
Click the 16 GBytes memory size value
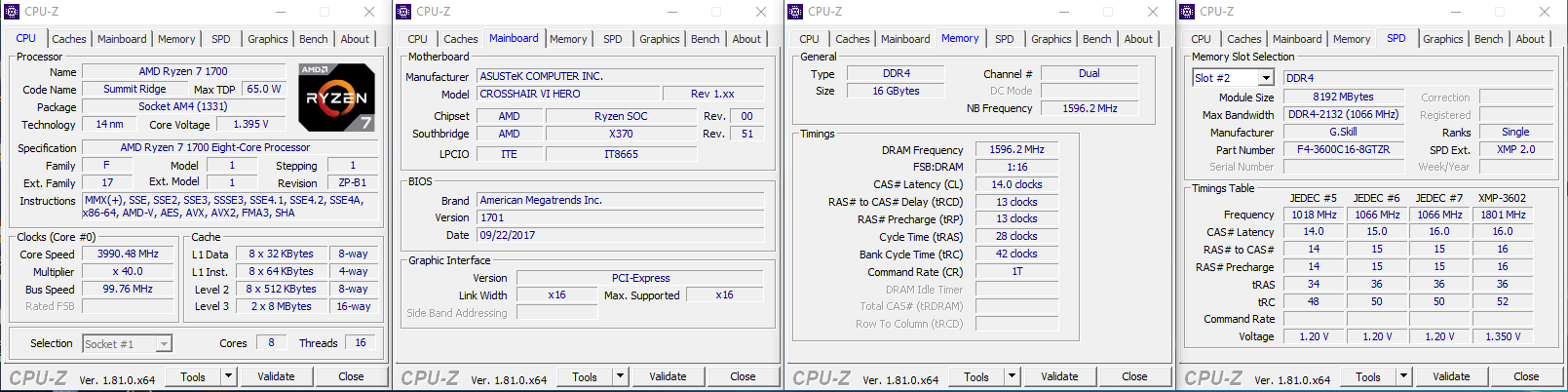click(897, 91)
